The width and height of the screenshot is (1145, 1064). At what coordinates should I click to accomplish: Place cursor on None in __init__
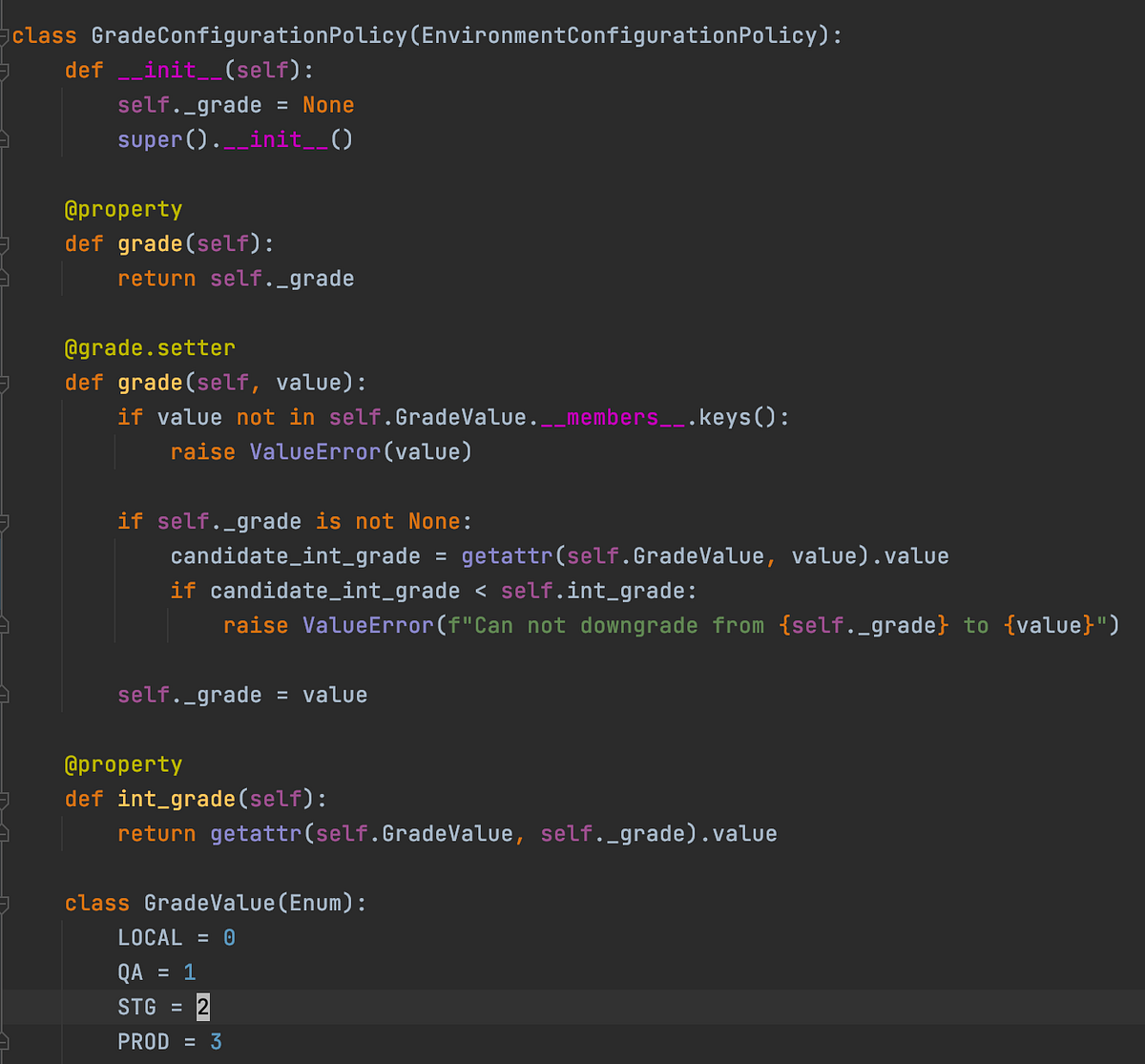coord(328,104)
